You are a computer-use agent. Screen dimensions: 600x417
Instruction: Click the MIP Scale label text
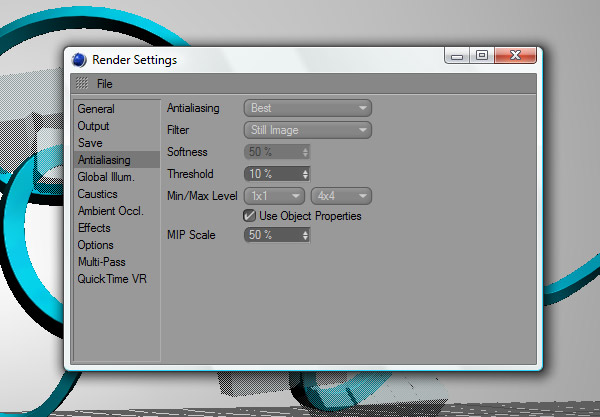click(x=191, y=235)
